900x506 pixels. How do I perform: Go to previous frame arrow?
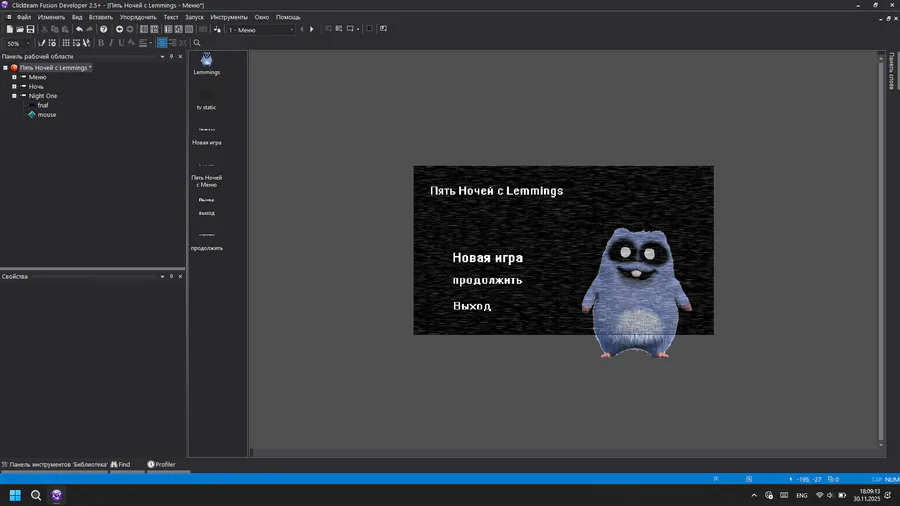pos(302,29)
